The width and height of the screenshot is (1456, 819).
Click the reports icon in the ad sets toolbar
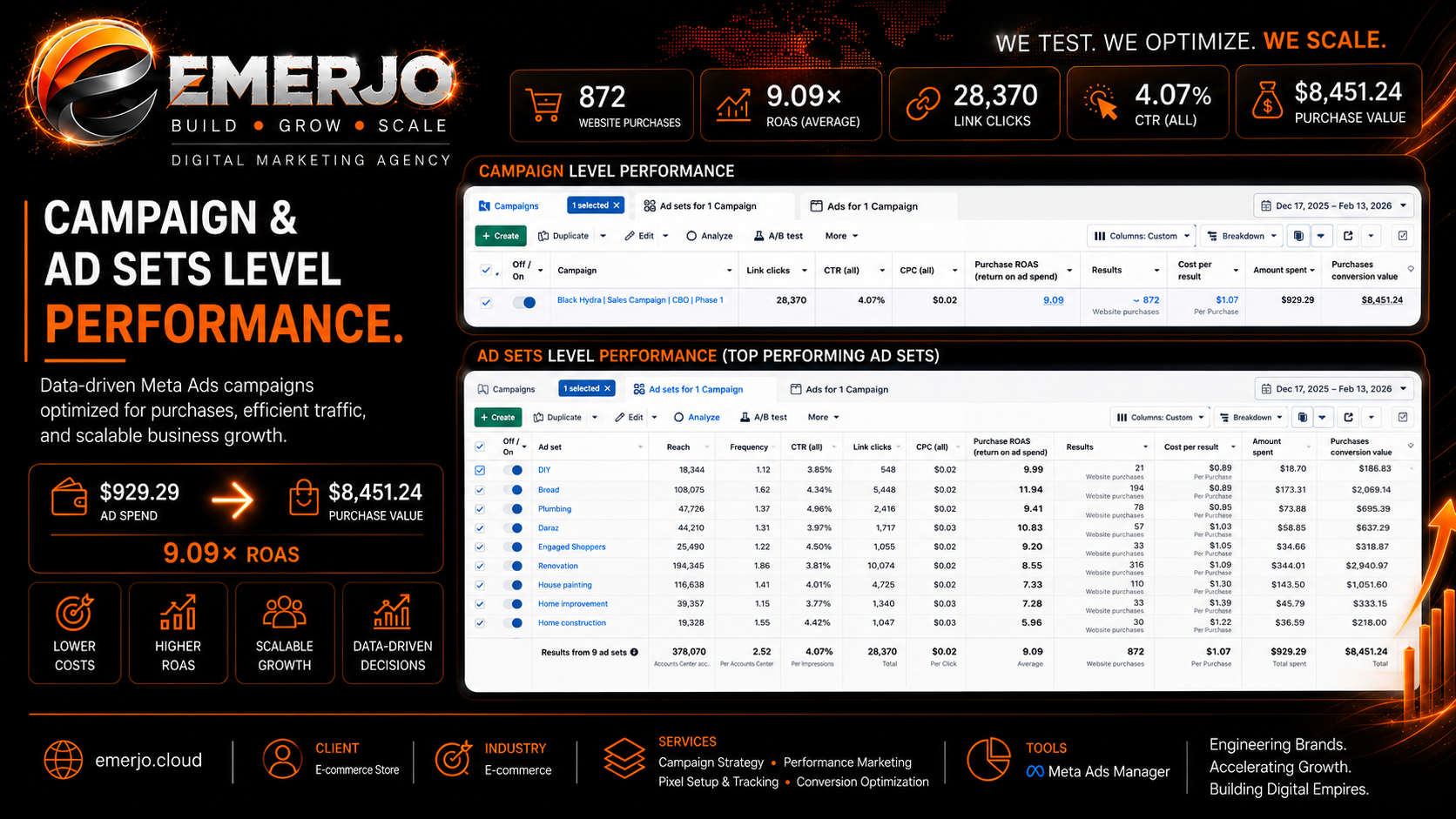tap(1303, 417)
